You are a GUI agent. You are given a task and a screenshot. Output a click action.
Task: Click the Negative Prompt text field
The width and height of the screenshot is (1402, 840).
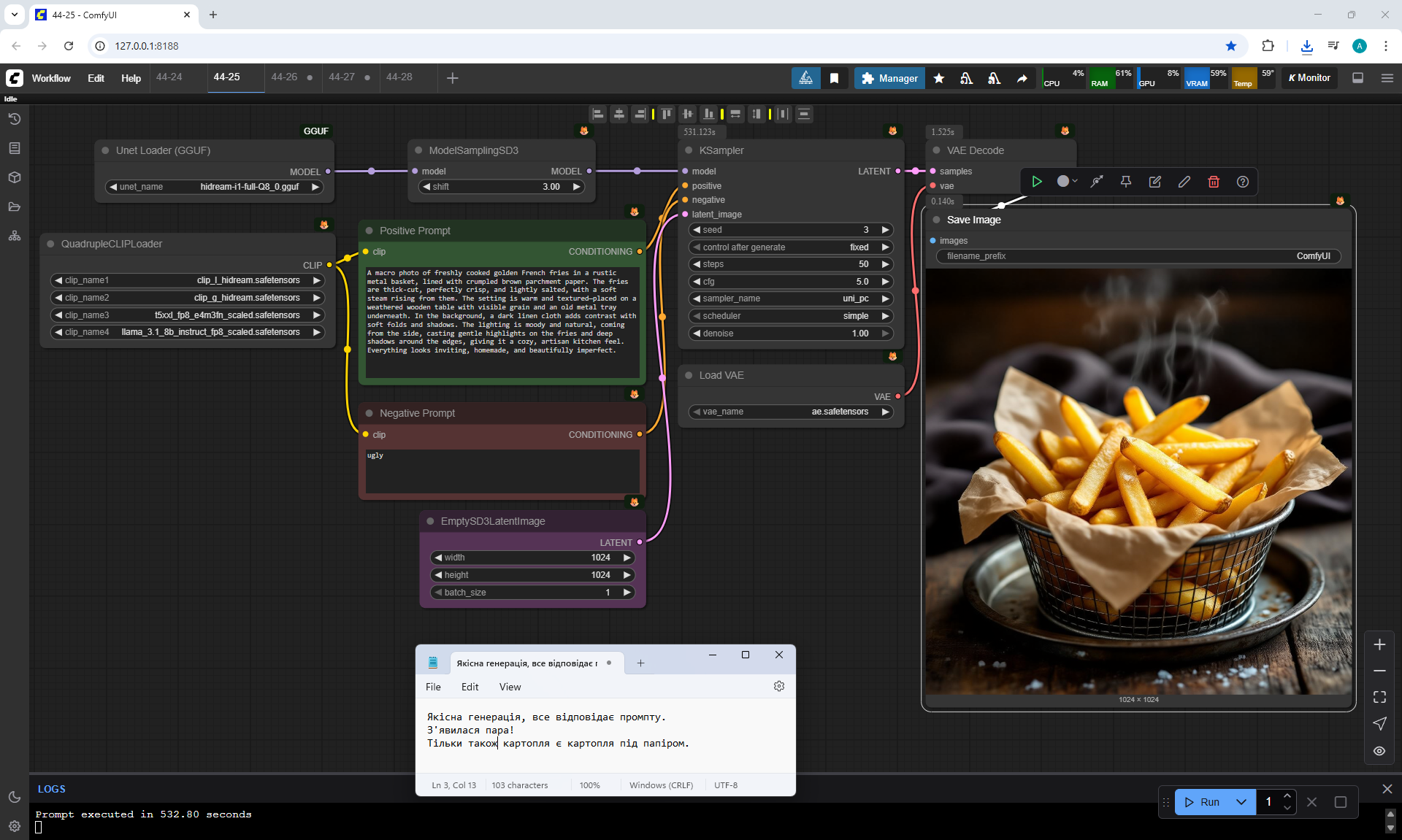(x=502, y=471)
